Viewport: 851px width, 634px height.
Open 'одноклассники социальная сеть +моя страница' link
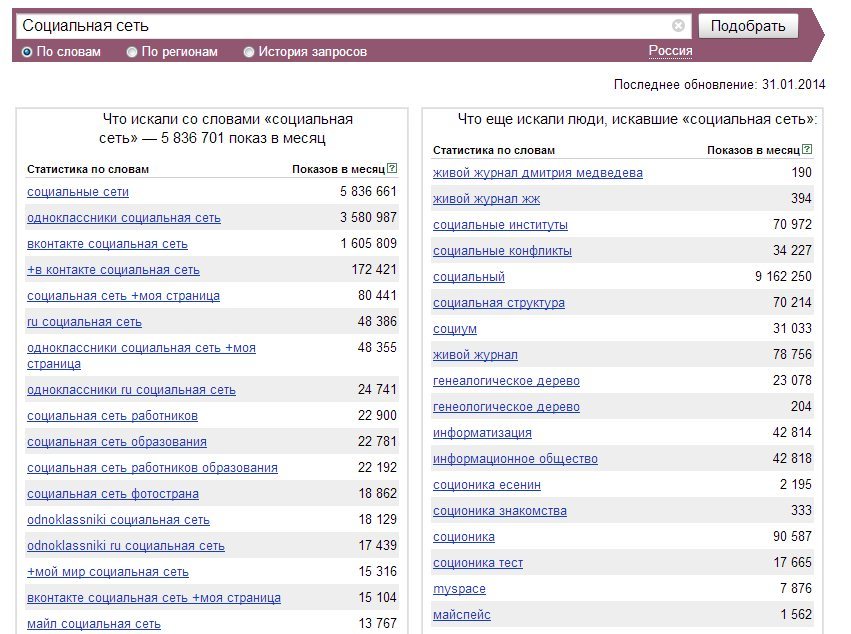(141, 356)
